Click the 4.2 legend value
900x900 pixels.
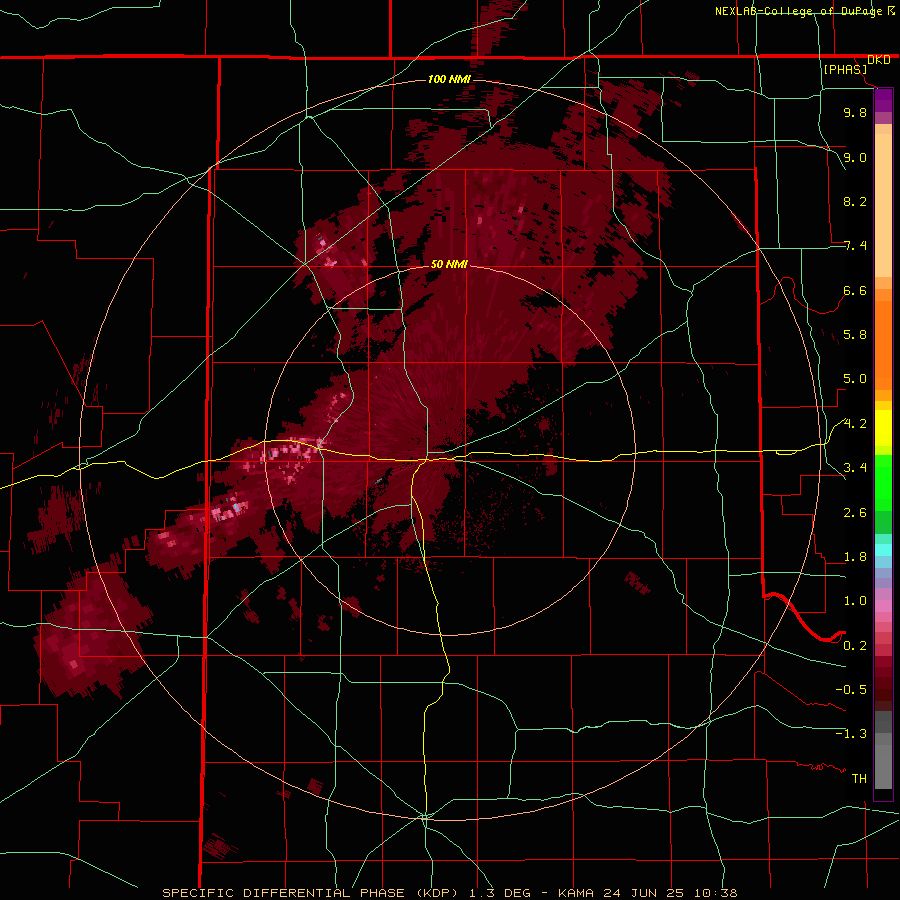pos(855,424)
